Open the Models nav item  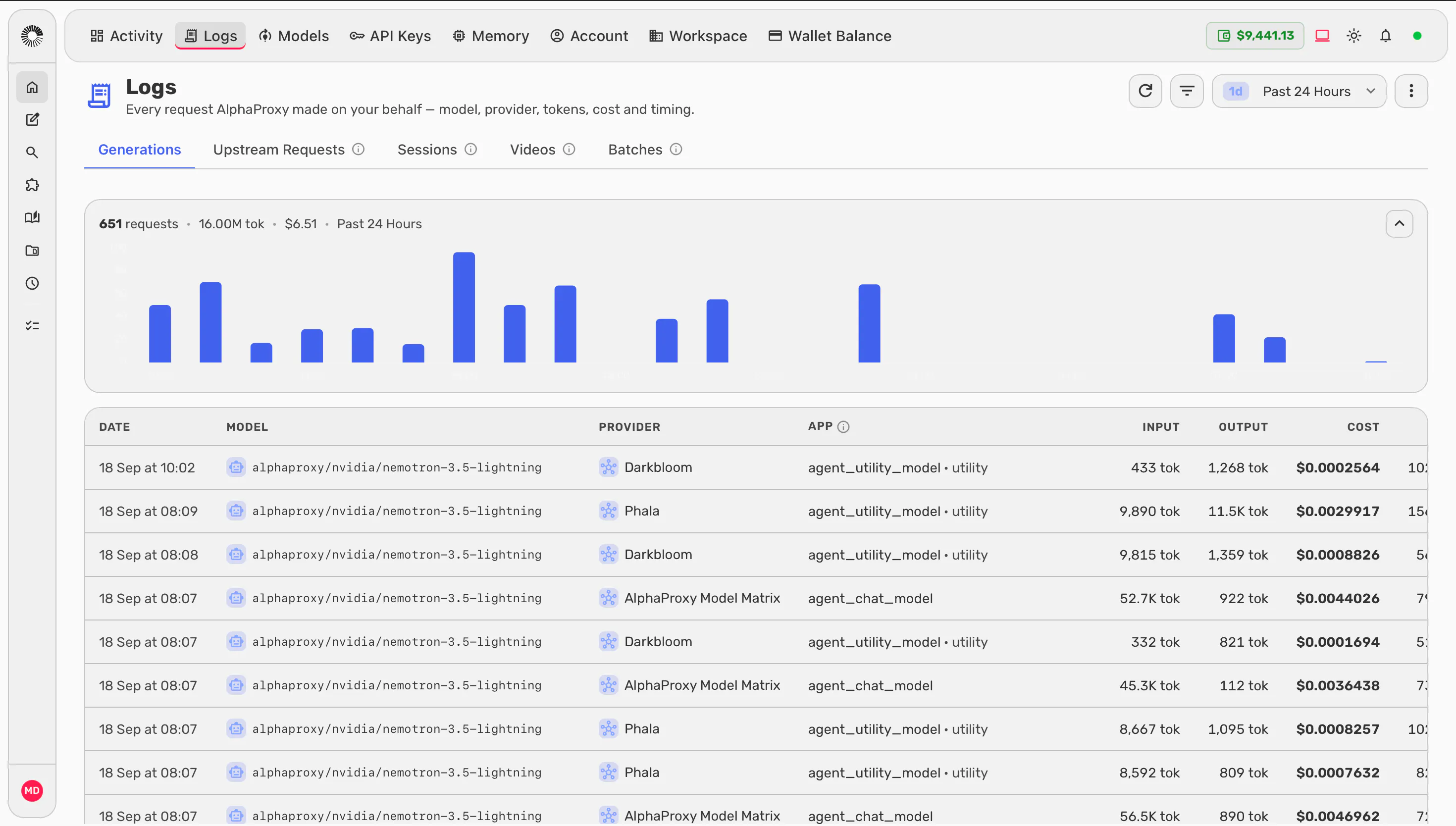coord(294,36)
